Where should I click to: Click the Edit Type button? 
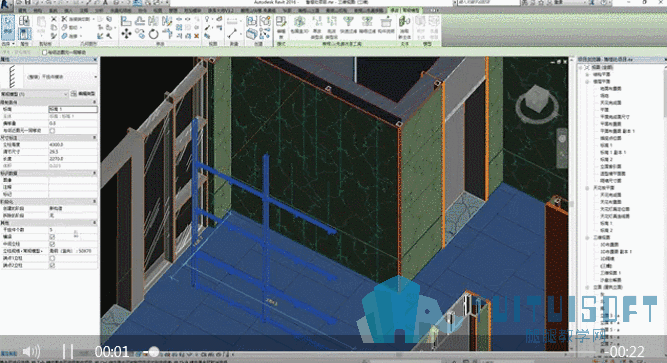point(84,94)
